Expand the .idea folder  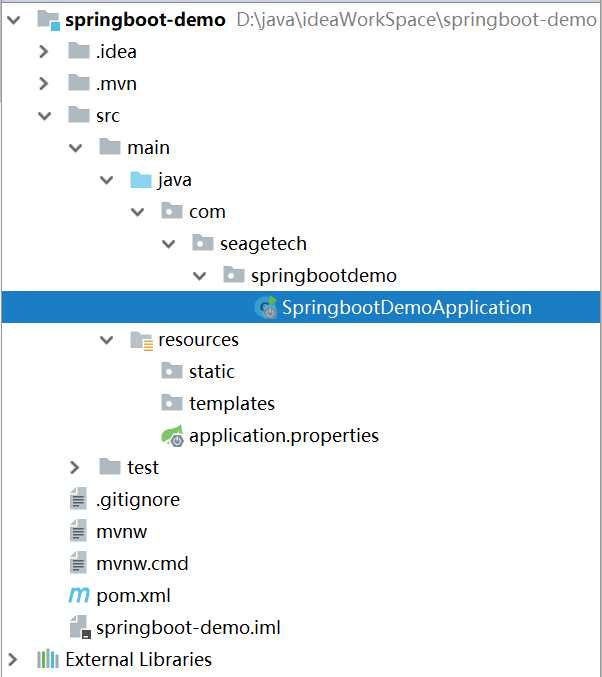[x=44, y=52]
